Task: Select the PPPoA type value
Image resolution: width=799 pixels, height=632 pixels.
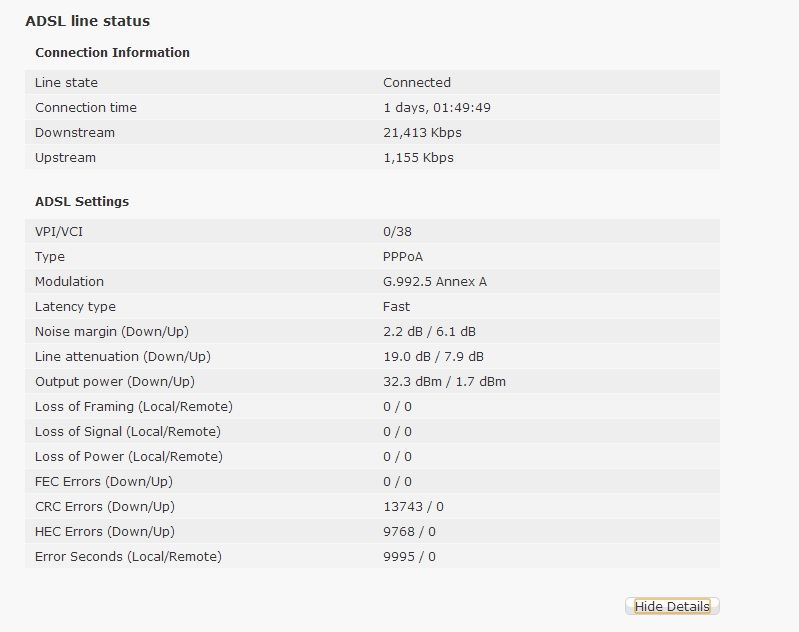Action: 403,256
